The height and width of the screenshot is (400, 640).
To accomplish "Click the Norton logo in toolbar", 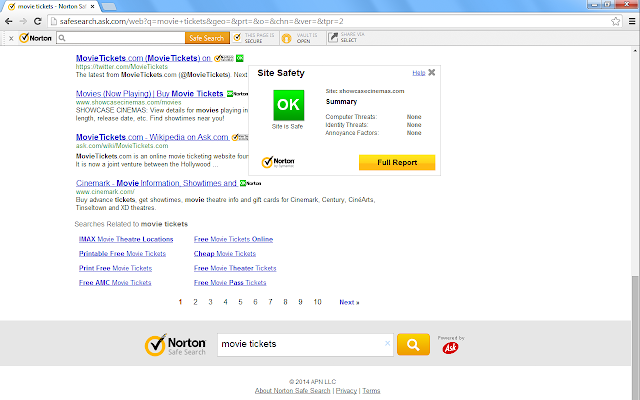I will tap(36, 38).
